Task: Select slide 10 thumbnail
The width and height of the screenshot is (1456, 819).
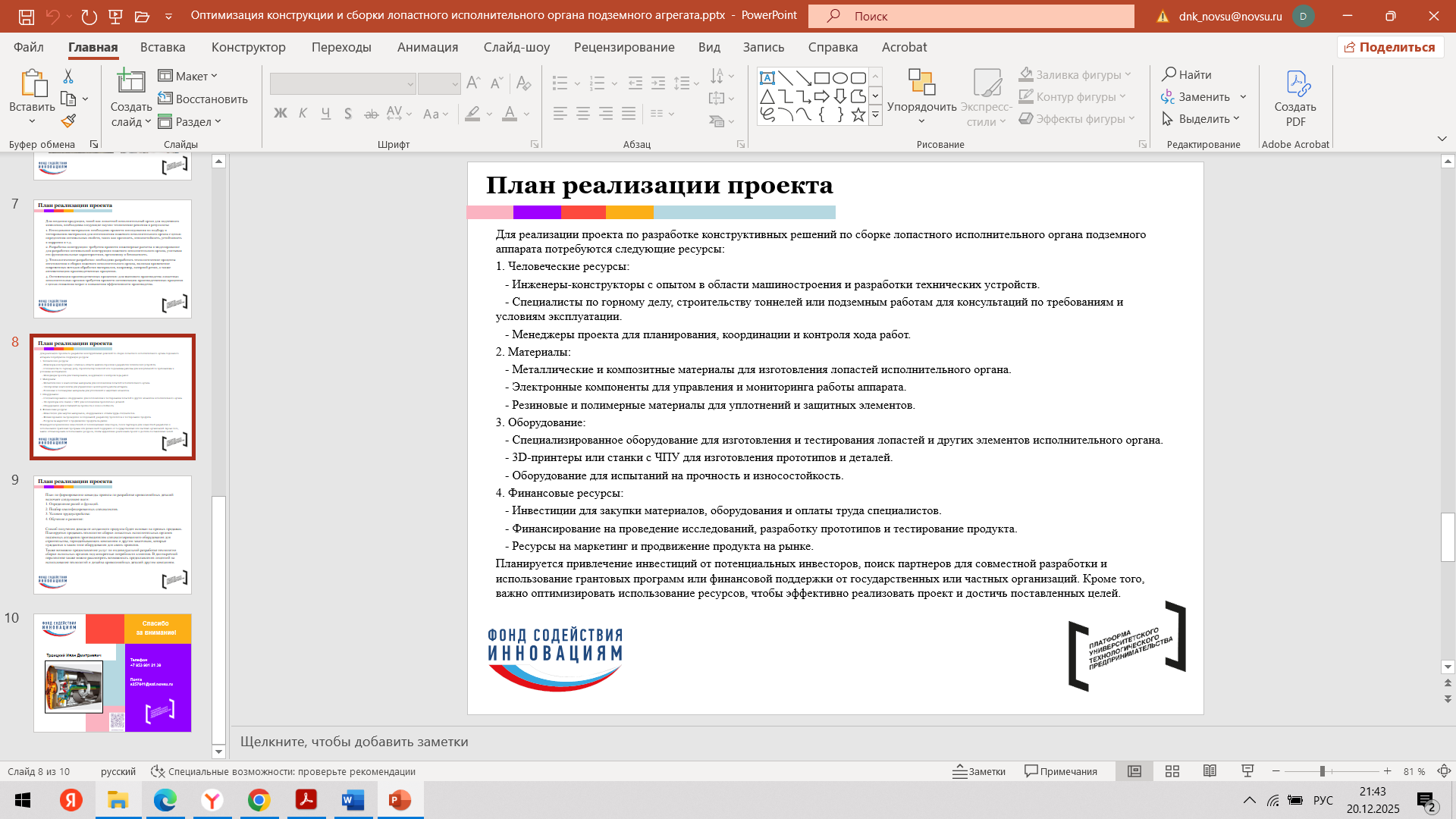Action: point(112,673)
